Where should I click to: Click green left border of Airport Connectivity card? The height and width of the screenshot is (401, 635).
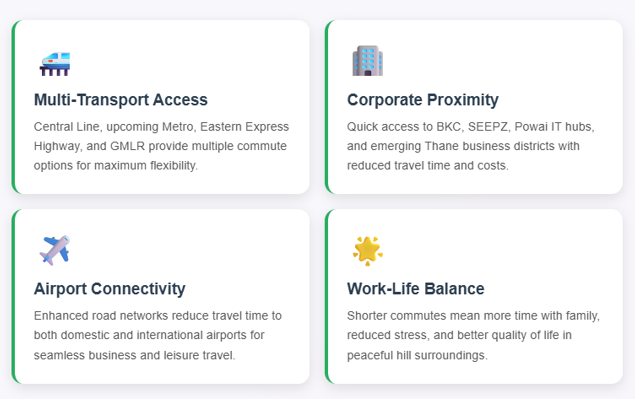point(14,296)
